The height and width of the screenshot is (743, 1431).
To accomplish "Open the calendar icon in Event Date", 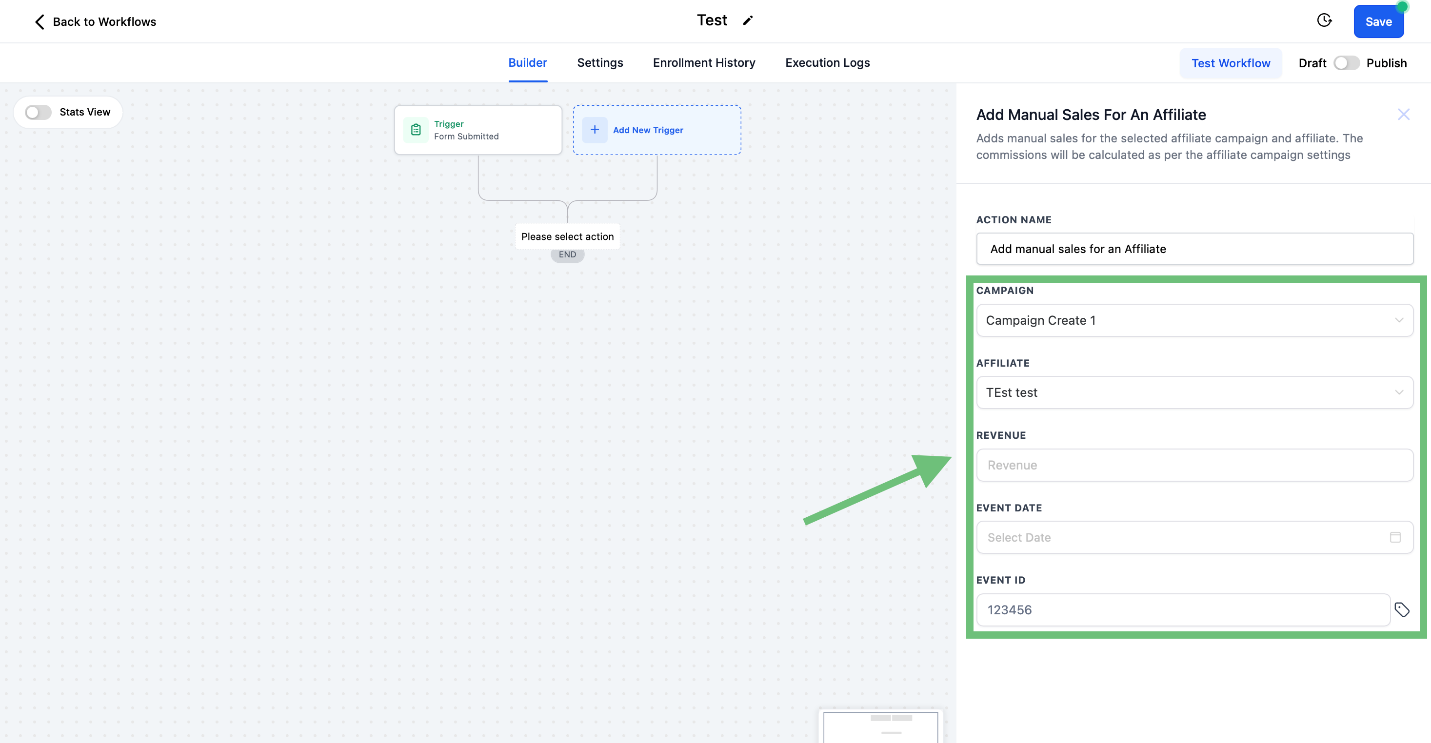I will click(x=1395, y=537).
